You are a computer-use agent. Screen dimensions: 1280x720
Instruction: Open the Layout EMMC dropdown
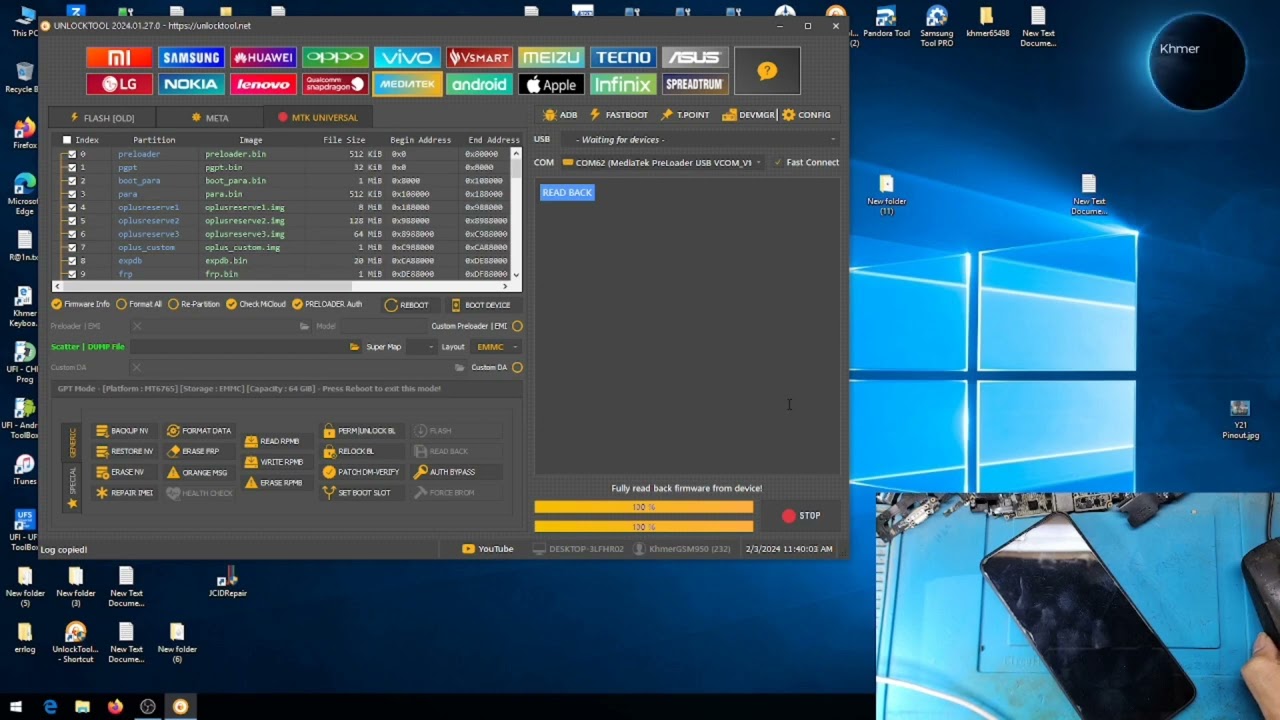pyautogui.click(x=496, y=347)
